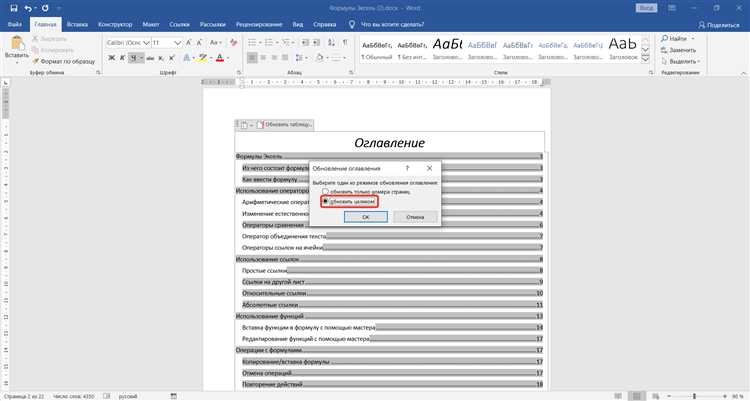Increase paragraph indent icon
The width and height of the screenshot is (750, 401).
click(316, 43)
